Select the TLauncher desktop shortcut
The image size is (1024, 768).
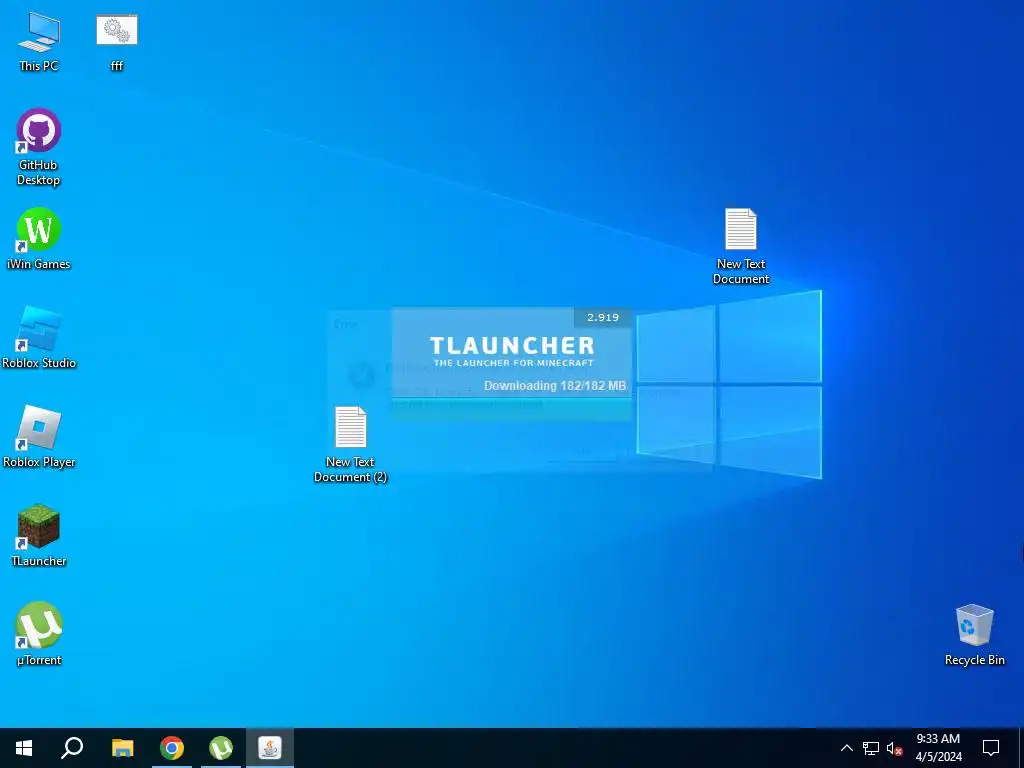pos(39,536)
